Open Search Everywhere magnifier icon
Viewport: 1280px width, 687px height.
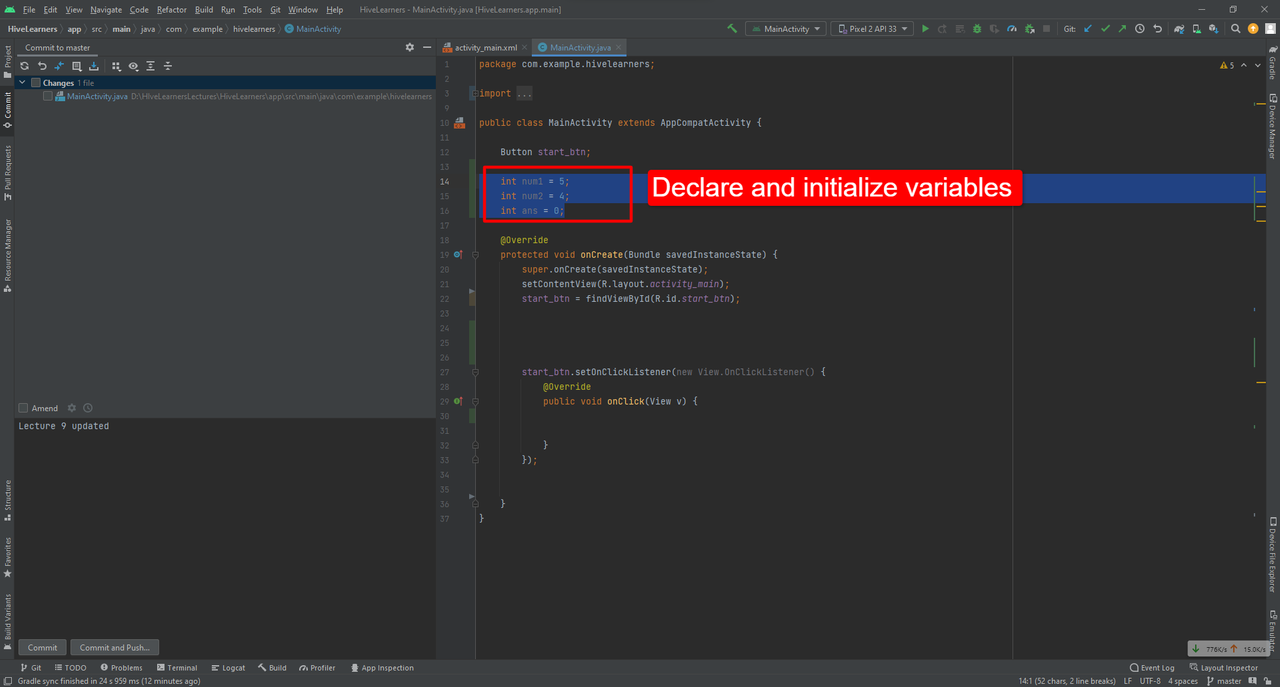pyautogui.click(x=1236, y=29)
